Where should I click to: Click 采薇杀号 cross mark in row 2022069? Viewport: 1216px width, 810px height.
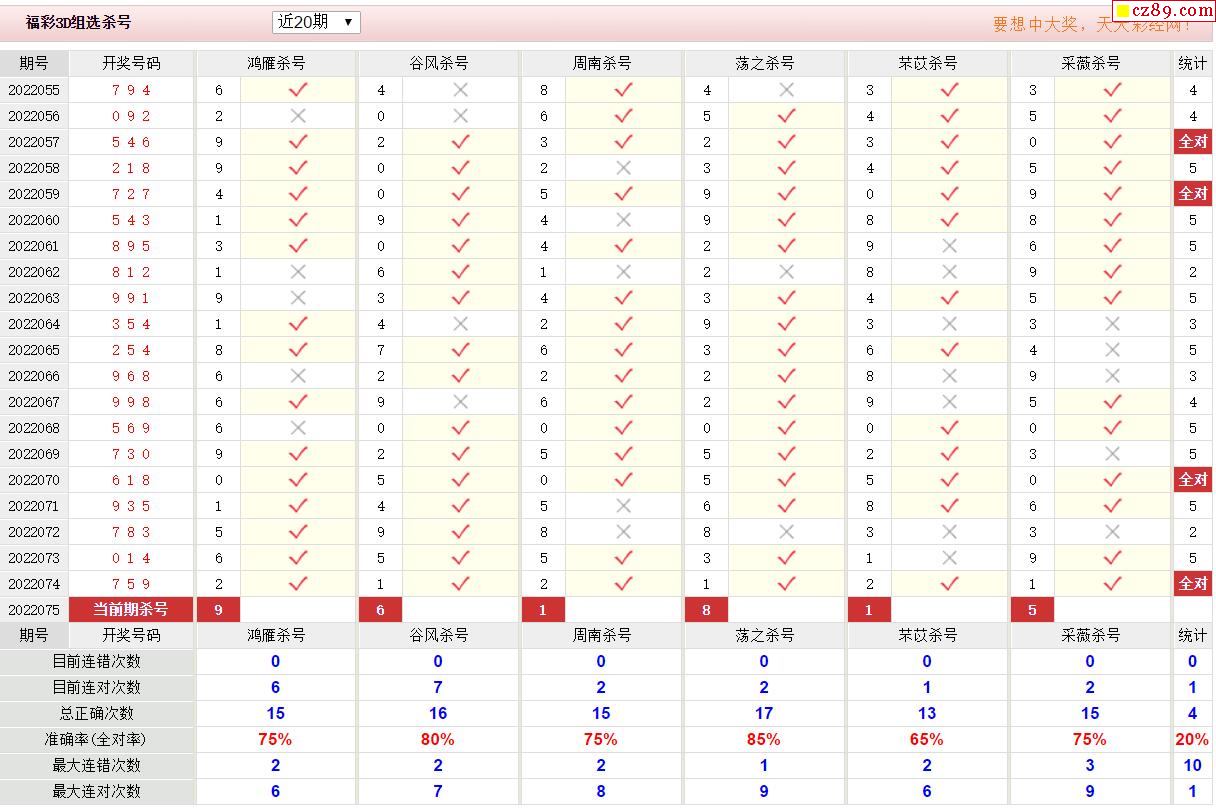(1112, 454)
